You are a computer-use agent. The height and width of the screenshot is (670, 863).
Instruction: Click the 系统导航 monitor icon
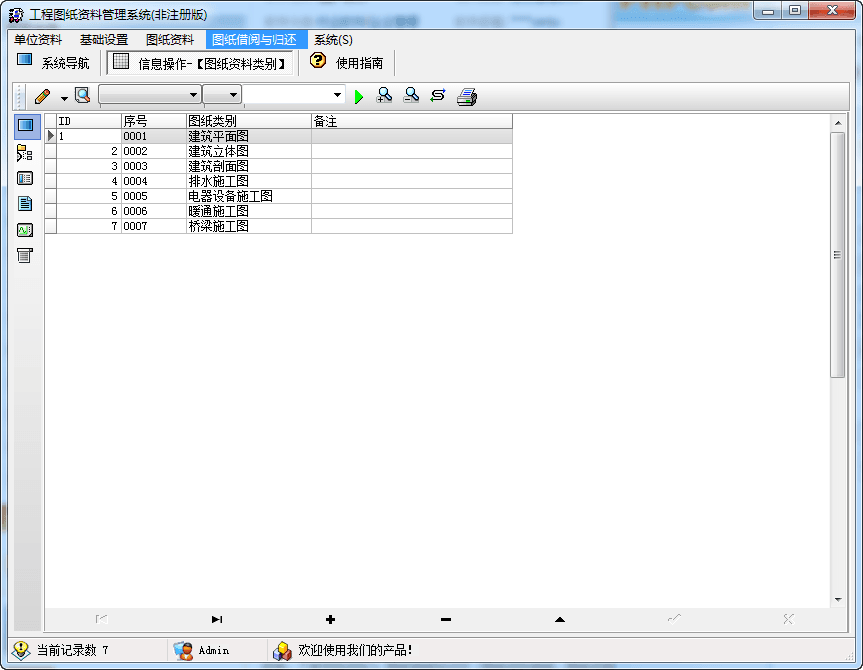coord(25,59)
